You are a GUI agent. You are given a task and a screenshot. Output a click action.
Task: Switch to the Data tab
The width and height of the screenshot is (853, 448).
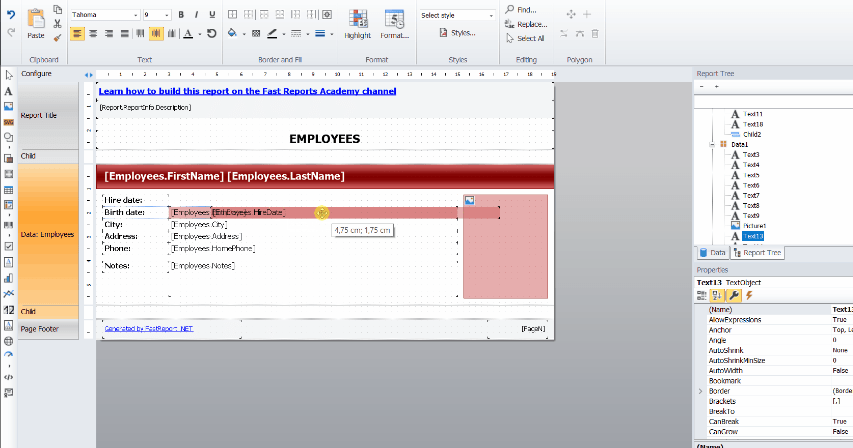[713, 253]
